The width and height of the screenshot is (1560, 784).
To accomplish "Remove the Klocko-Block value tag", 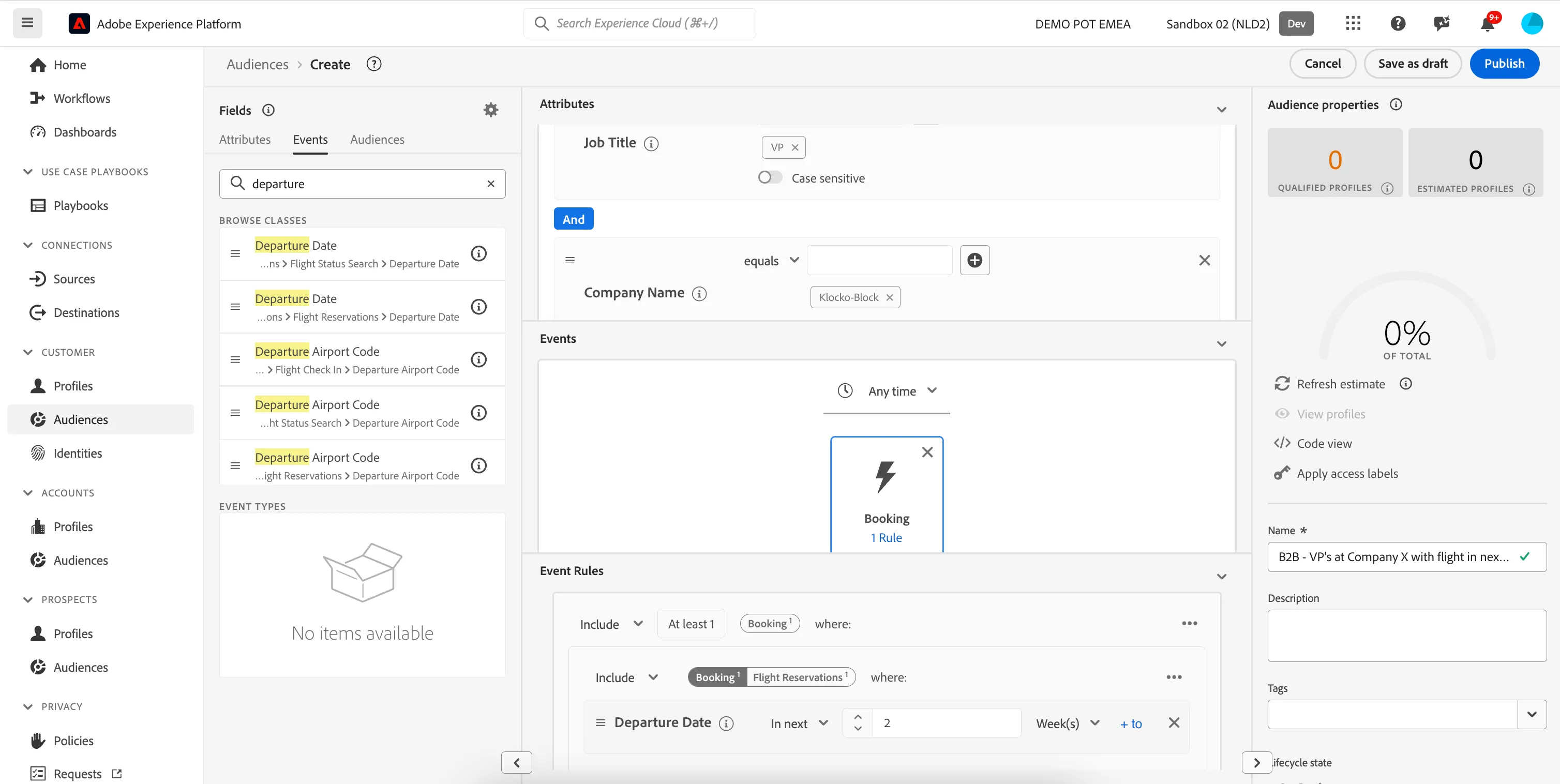I will [890, 297].
